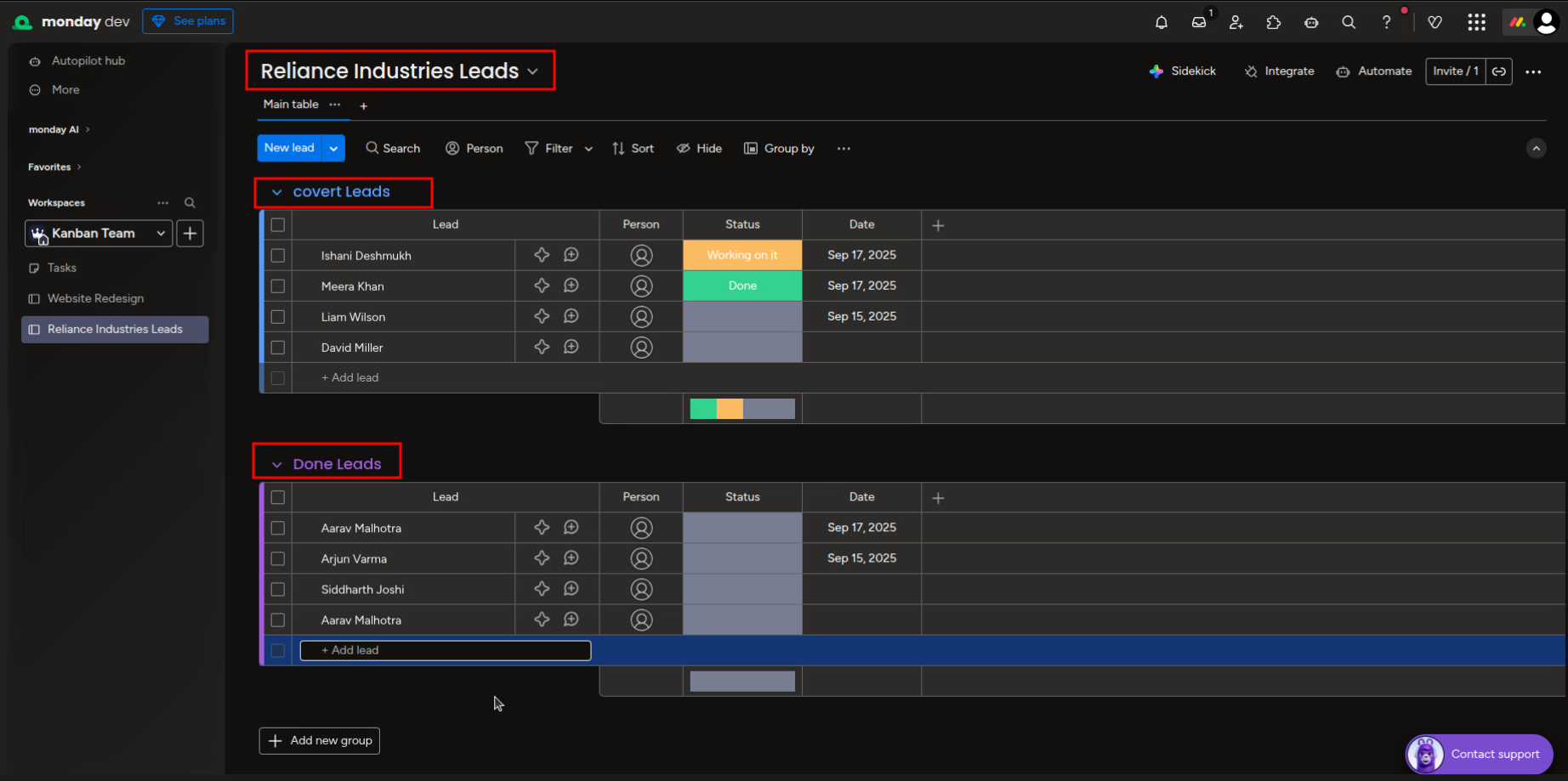This screenshot has width=1568, height=781.
Task: Switch to the Main table tab
Action: [x=291, y=105]
